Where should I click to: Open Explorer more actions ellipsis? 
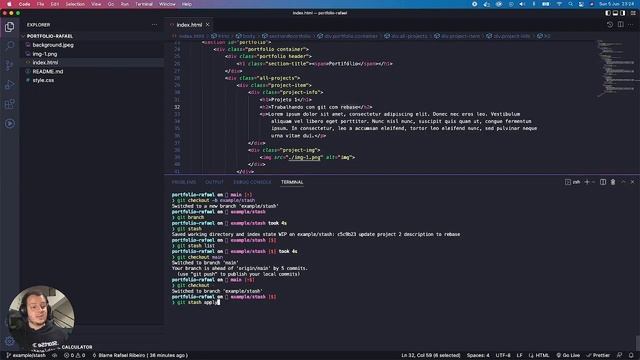click(154, 25)
